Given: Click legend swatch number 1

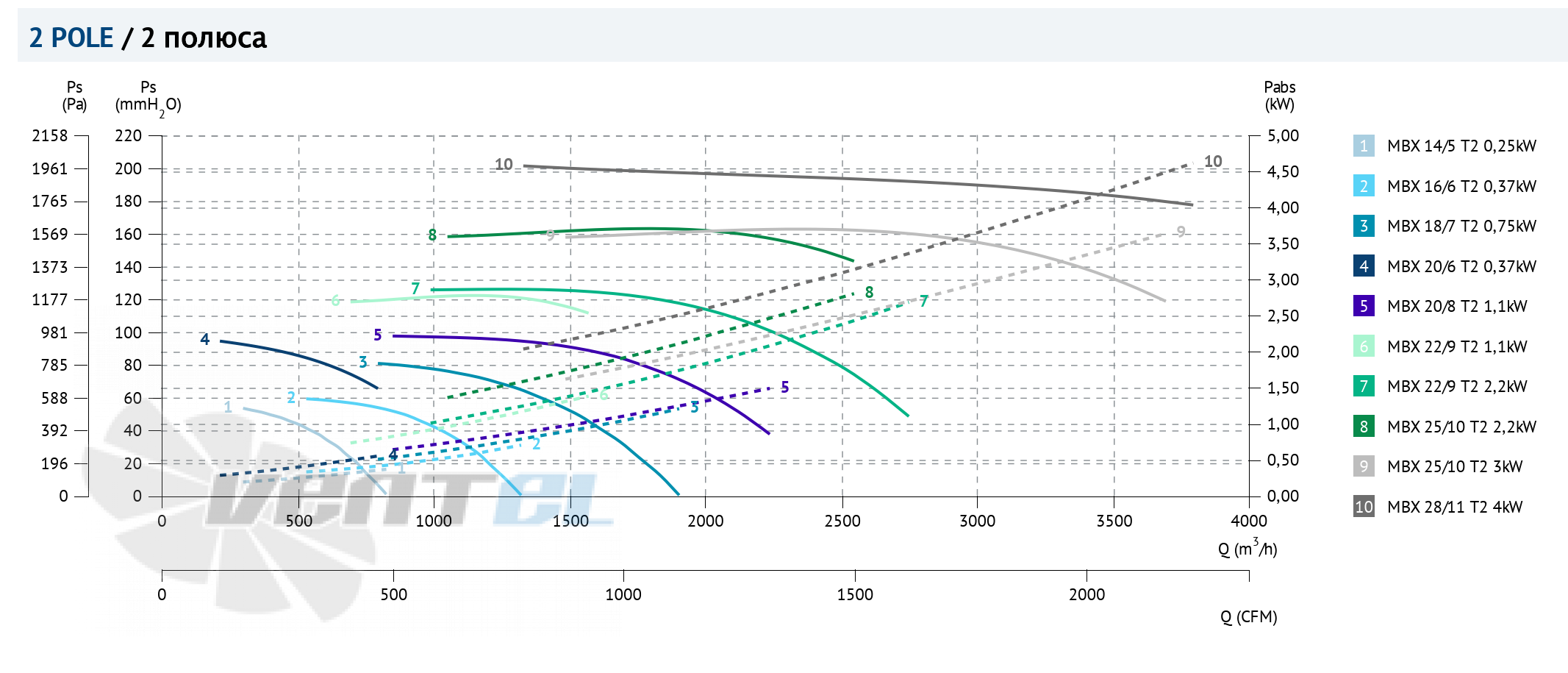Looking at the screenshot, I should pos(1364,146).
